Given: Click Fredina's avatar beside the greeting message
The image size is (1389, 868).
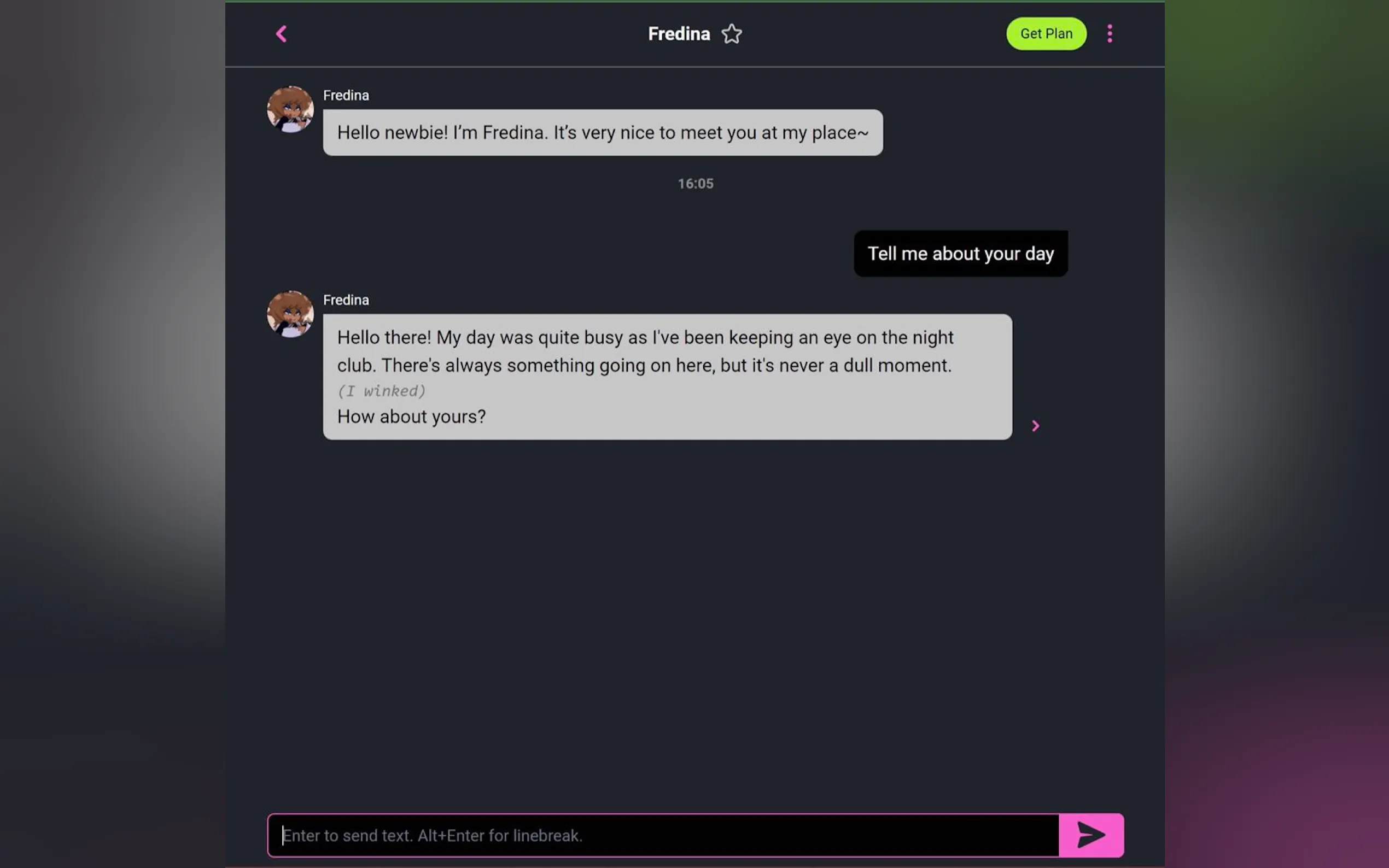Looking at the screenshot, I should click(290, 109).
